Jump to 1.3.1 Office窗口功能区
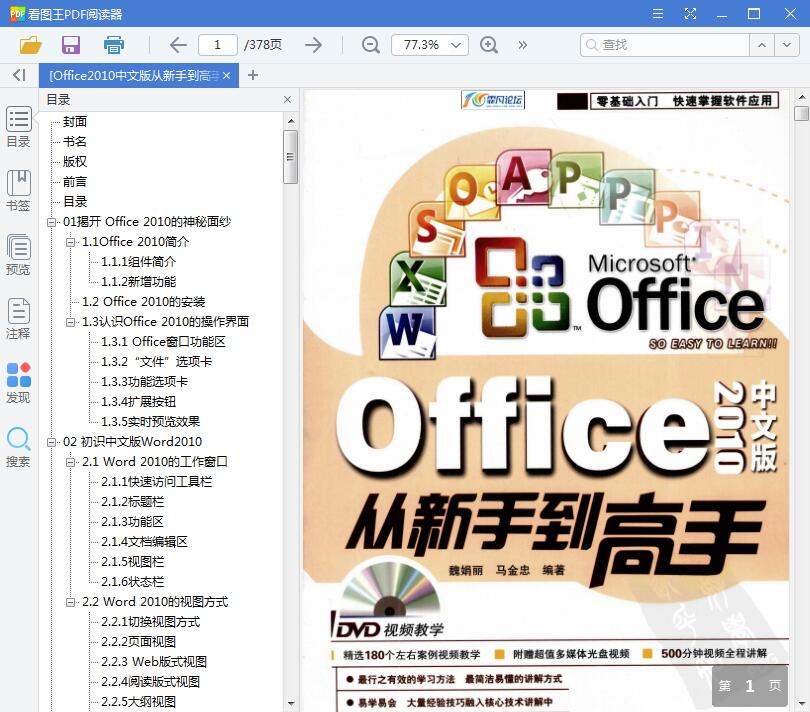The width and height of the screenshot is (810, 712). [163, 342]
